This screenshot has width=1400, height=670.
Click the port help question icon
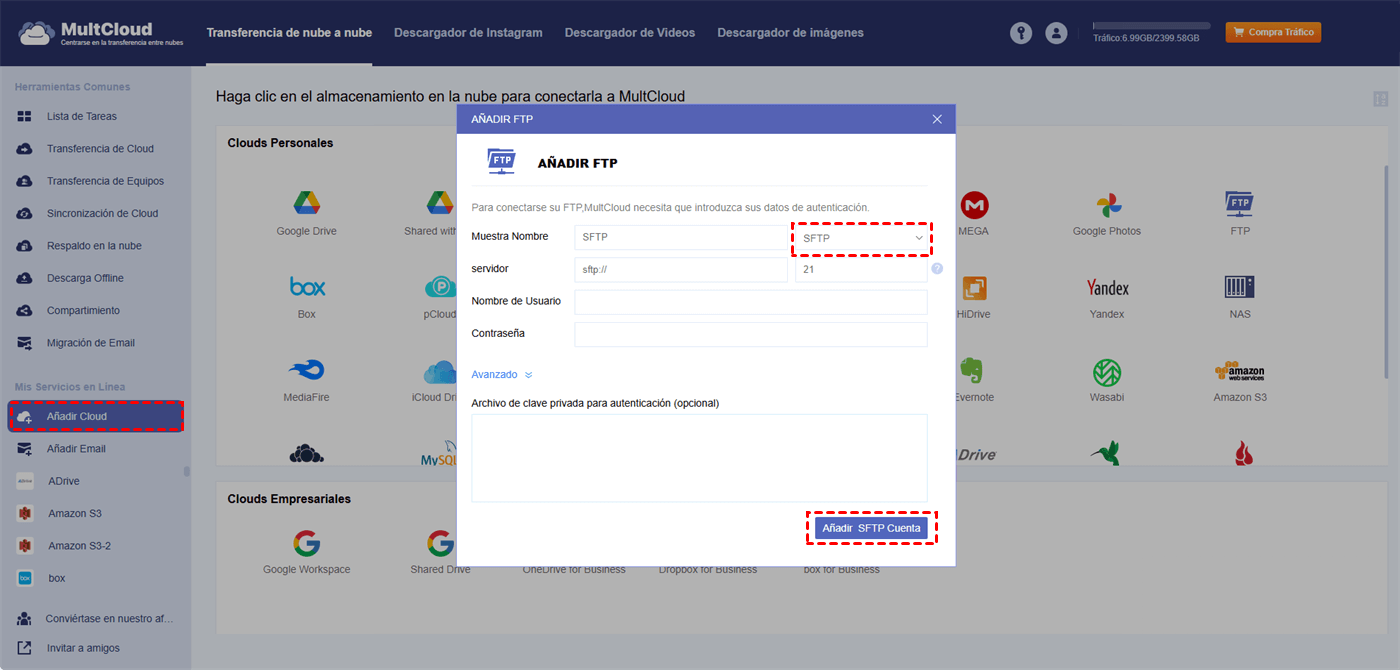(x=937, y=269)
